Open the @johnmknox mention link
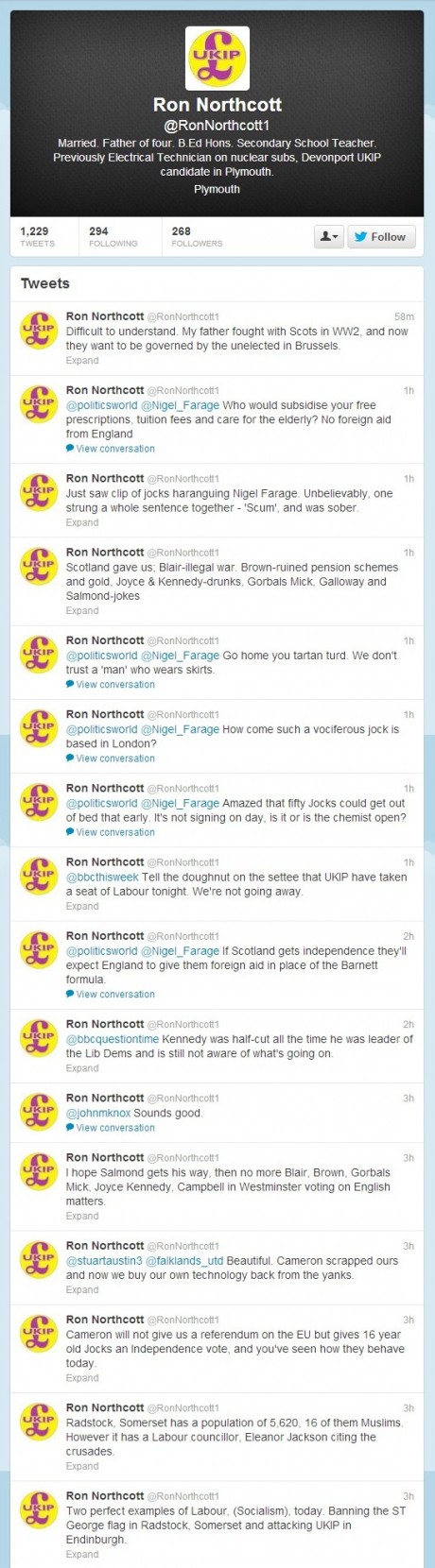 coord(97,1113)
